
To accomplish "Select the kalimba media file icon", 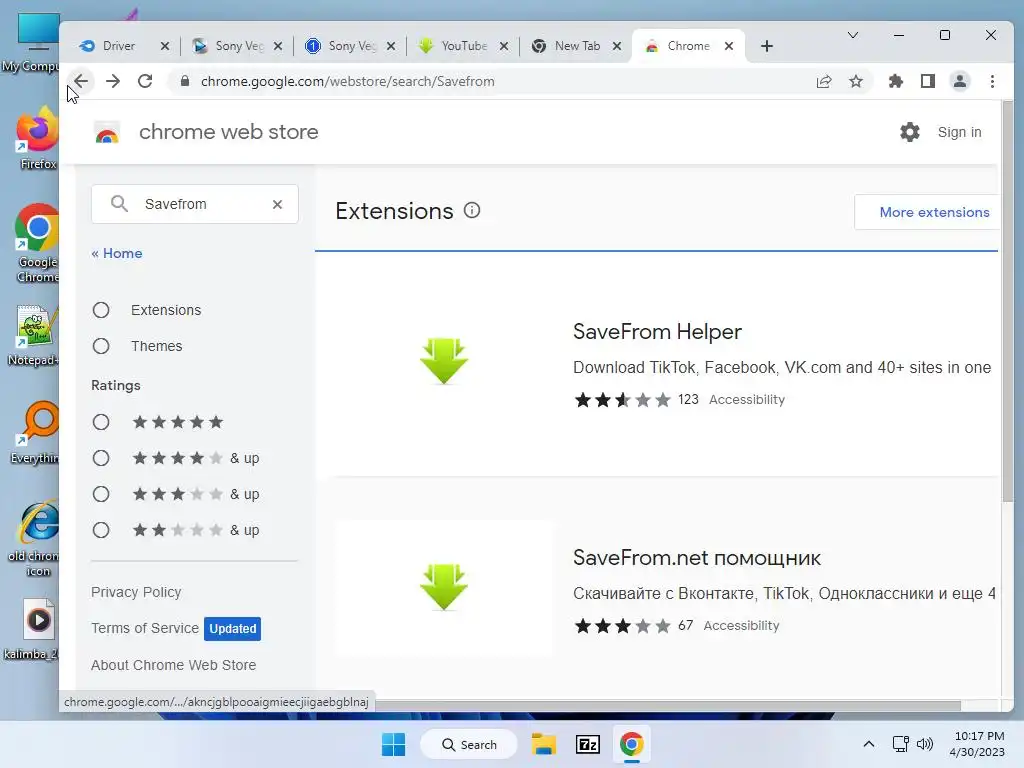I will coord(34,630).
